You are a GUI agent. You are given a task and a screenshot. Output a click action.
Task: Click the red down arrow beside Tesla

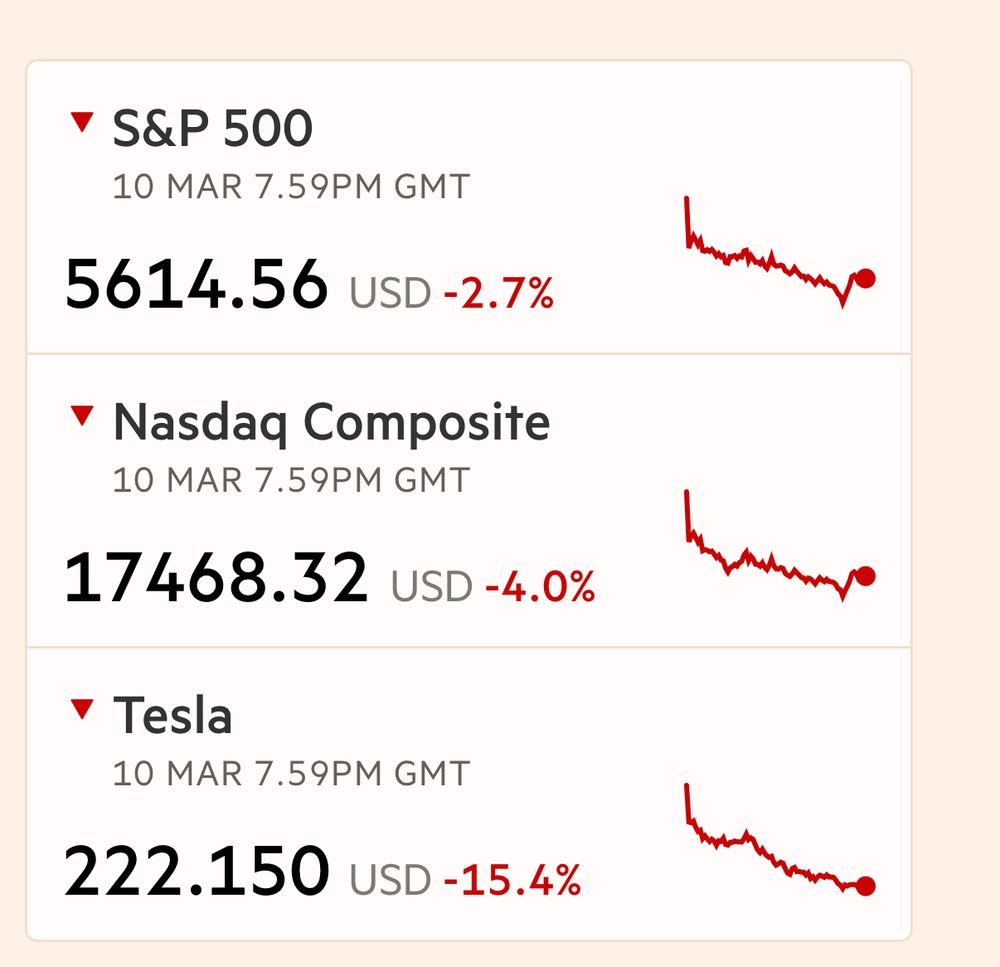(x=81, y=709)
